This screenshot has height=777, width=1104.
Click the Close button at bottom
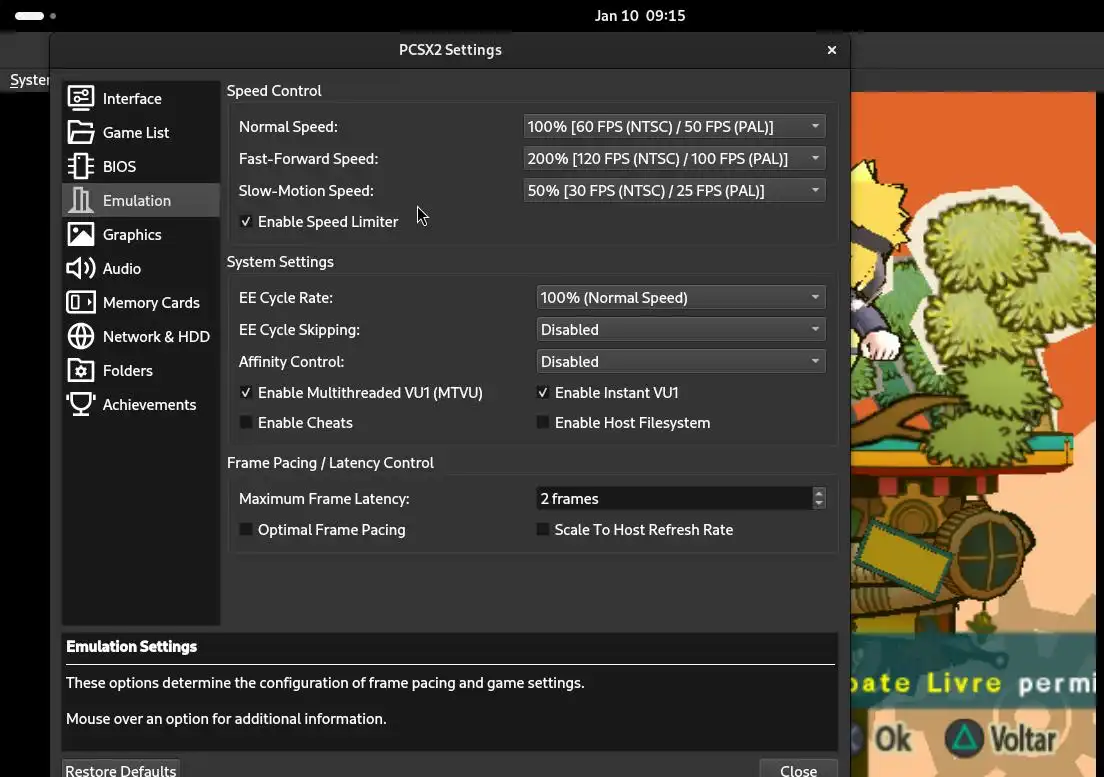[x=798, y=769]
